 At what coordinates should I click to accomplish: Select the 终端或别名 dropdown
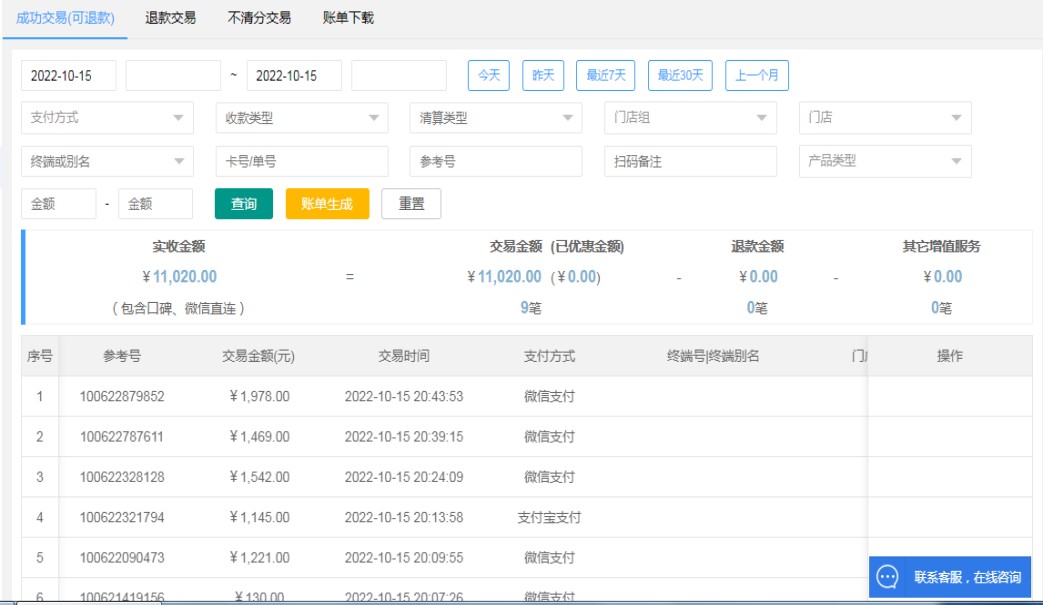point(107,161)
